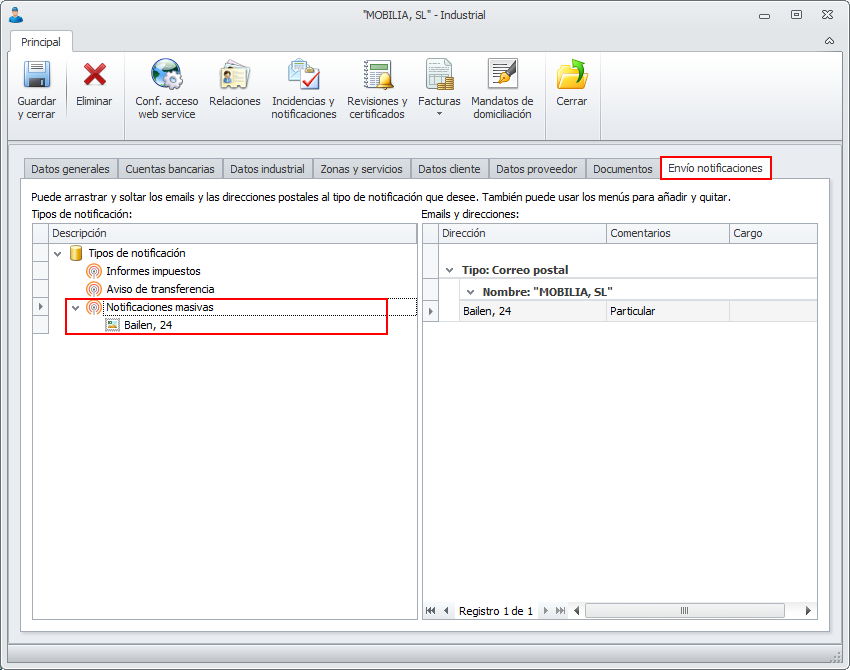Click the Notificaciones masivas signal icon
Screen dimensions: 850x670
point(94,307)
